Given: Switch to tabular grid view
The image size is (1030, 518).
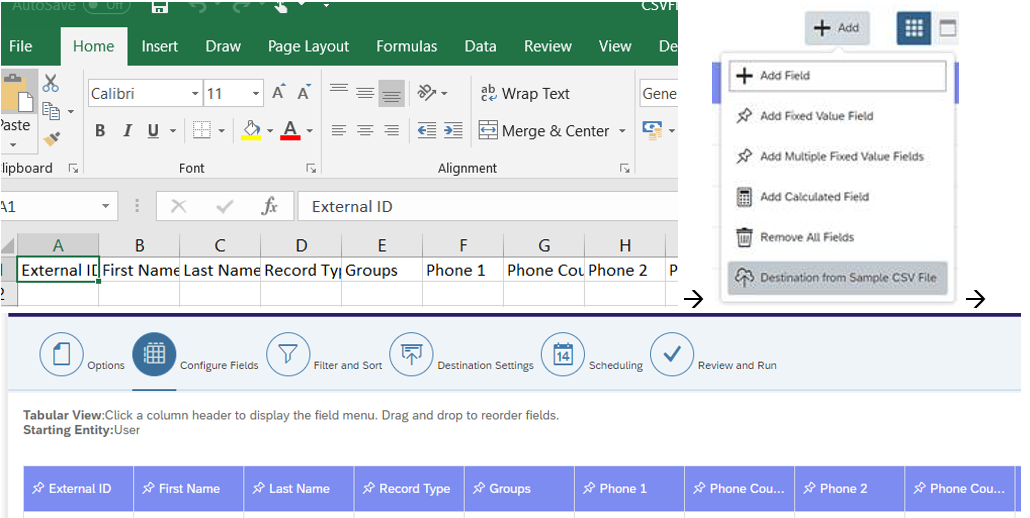Looking at the screenshot, I should tap(912, 28).
